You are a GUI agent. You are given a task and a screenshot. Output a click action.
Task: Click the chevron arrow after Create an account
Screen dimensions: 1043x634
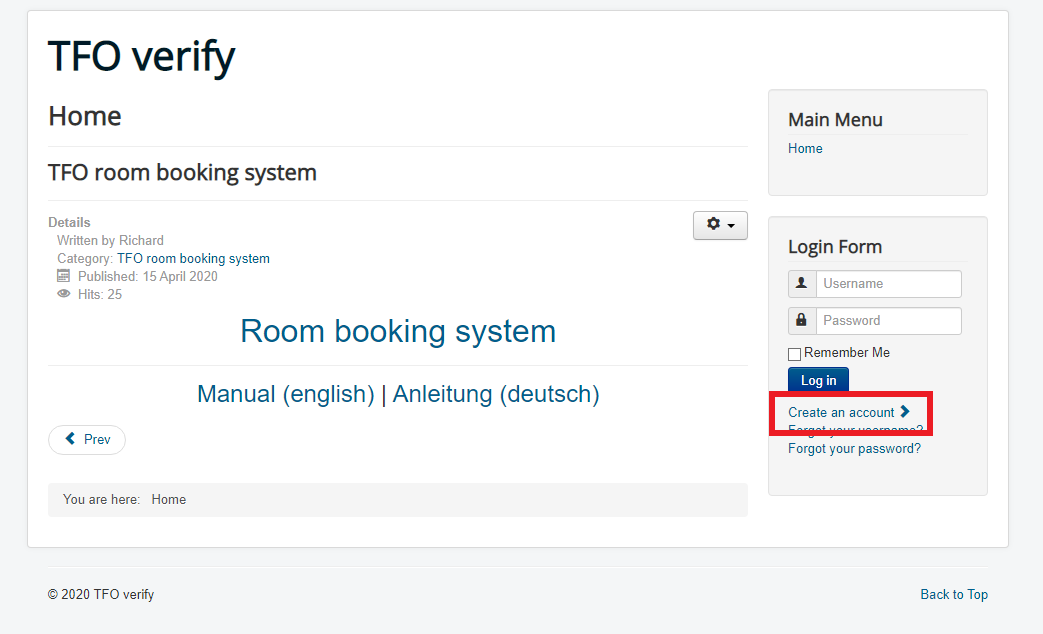[905, 411]
